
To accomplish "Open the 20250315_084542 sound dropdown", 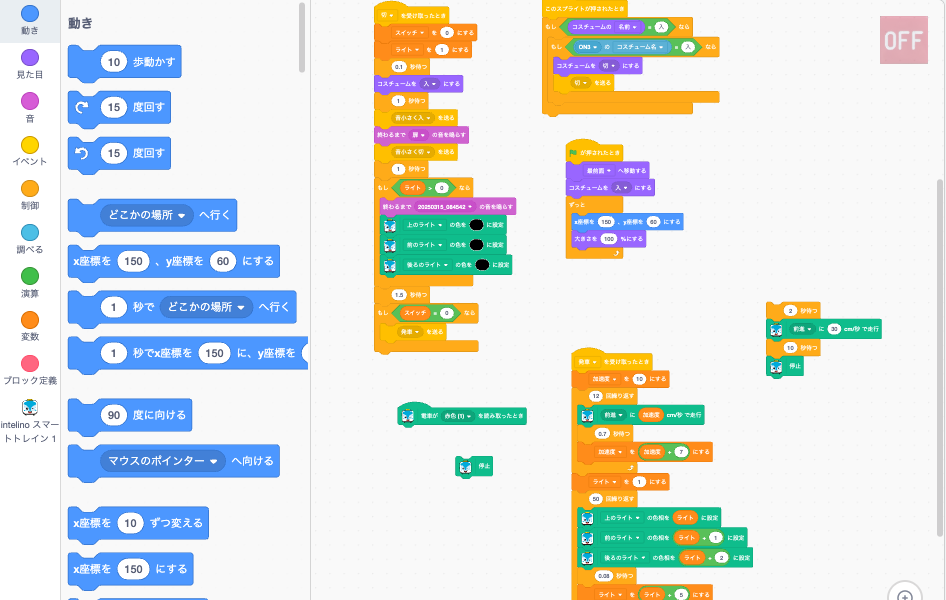I will coord(445,207).
